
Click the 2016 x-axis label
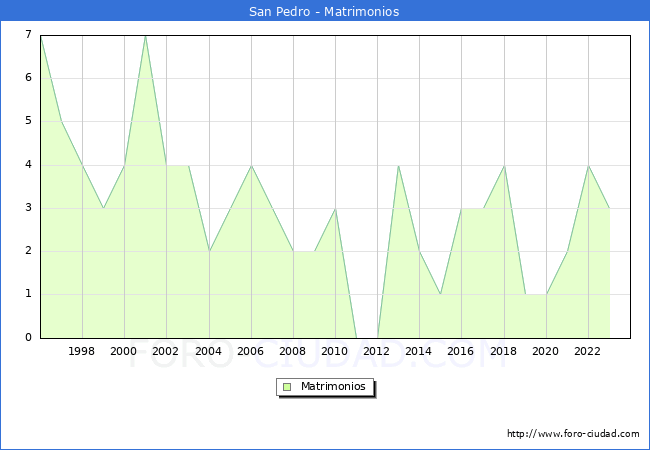point(460,351)
